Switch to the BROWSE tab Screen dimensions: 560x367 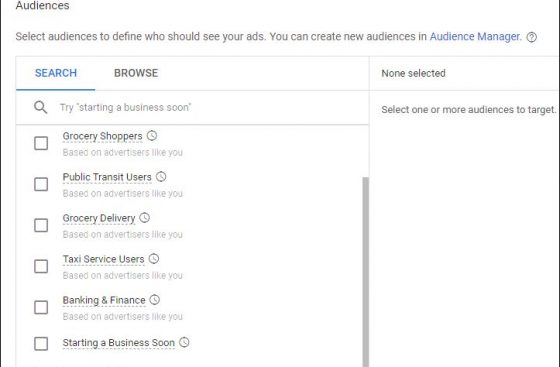tap(136, 73)
